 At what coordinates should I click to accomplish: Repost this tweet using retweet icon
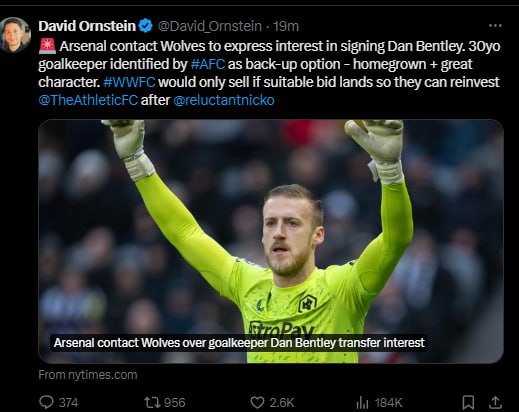(x=152, y=402)
